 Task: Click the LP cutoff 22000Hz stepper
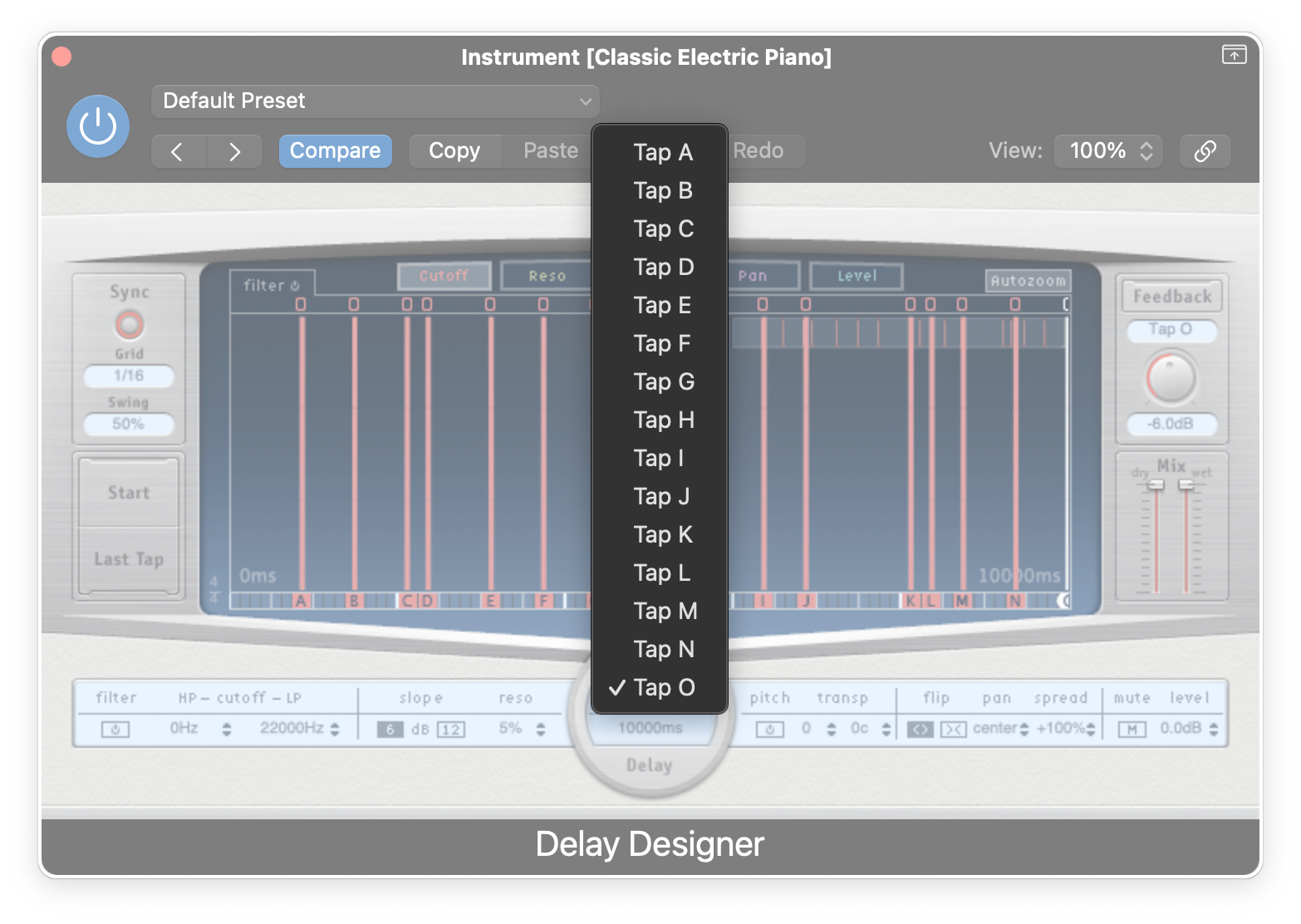tap(335, 730)
